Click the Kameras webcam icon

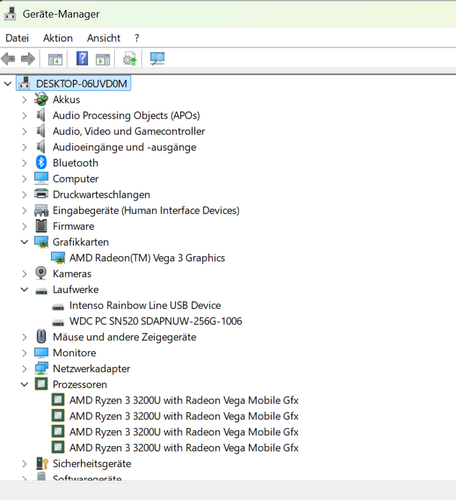[x=41, y=273]
